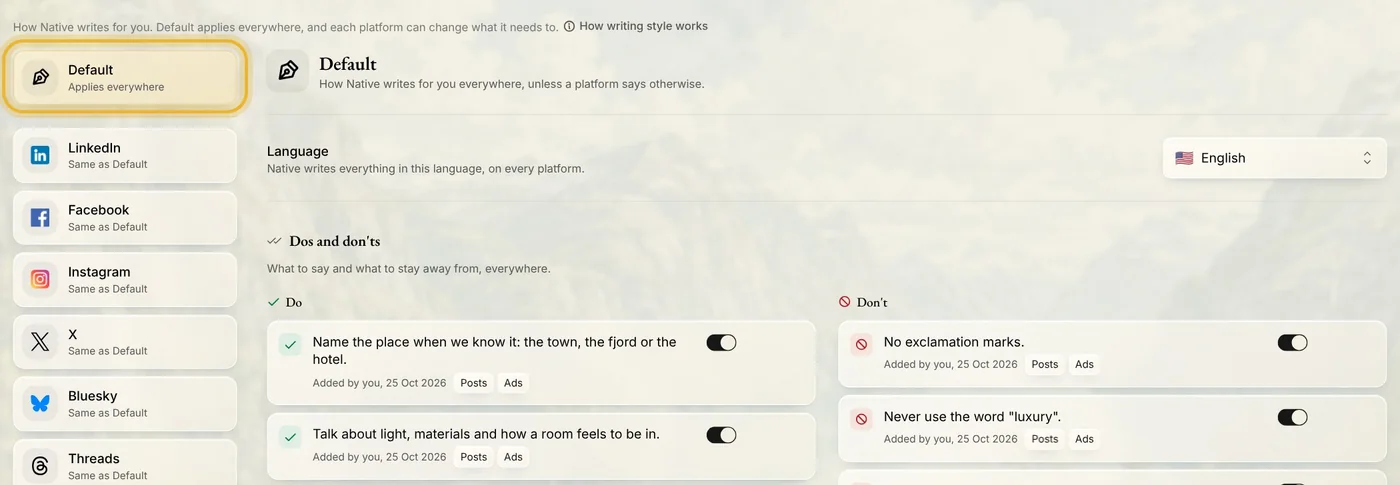Open the Facebook platform style
Screen dimensions: 1400x485
pyautogui.click(x=125, y=217)
